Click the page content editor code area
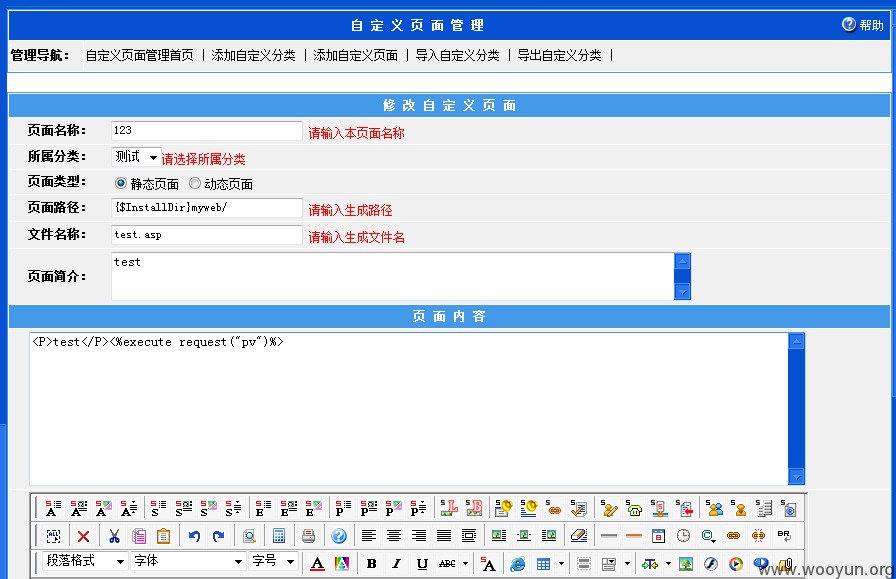 (x=409, y=409)
